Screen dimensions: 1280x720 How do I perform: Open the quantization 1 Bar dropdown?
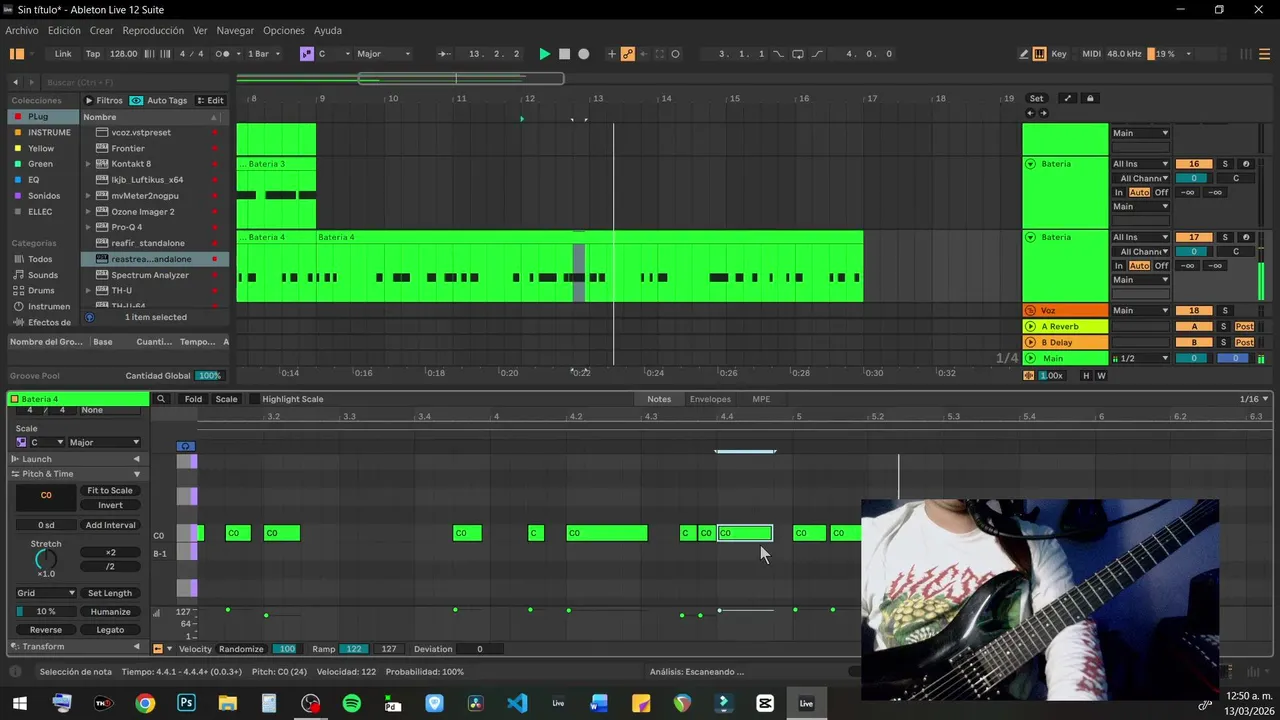264,54
